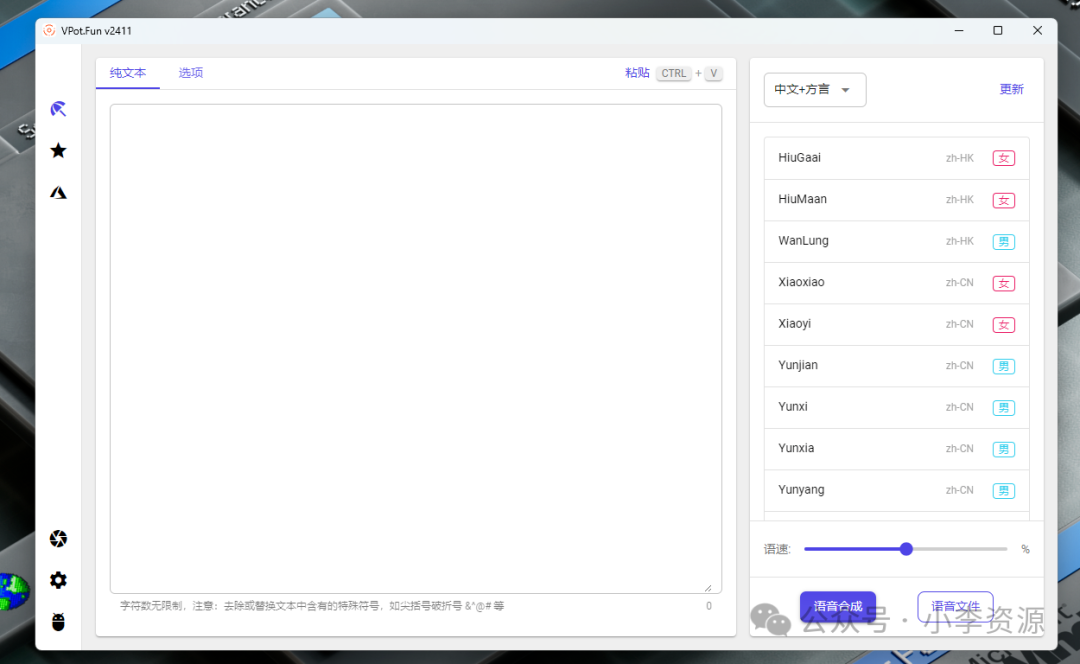Maximize the VPot.Fun window
Viewport: 1080px width, 664px height.
click(x=997, y=30)
